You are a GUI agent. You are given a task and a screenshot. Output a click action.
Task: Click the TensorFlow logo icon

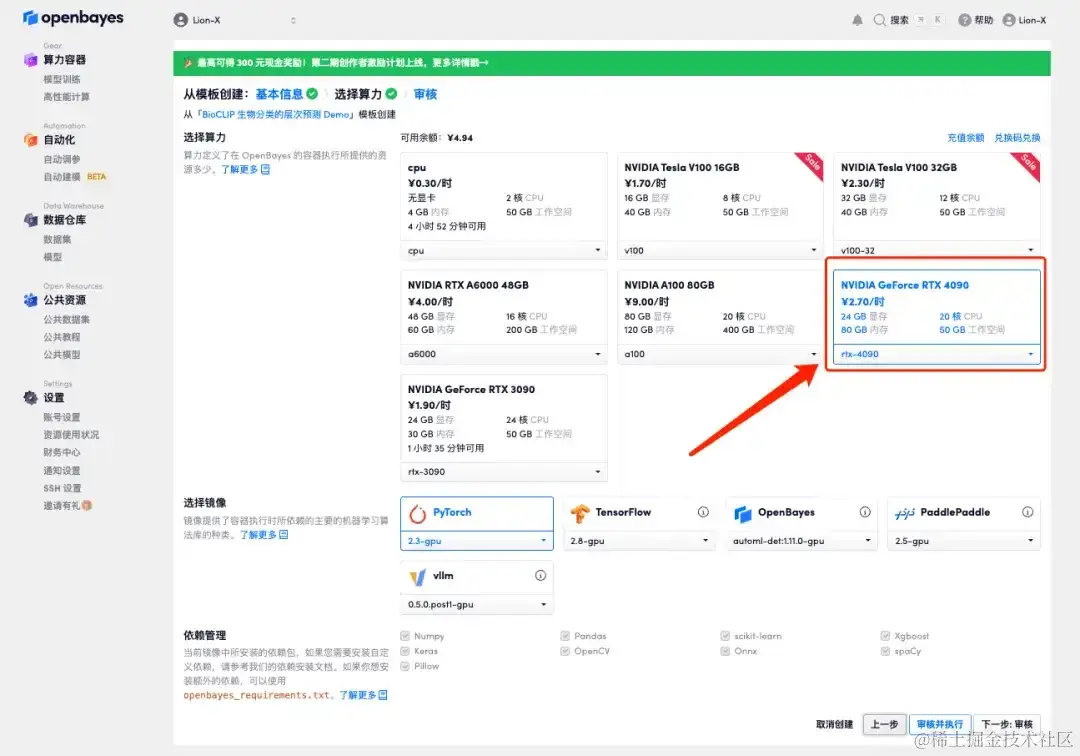point(580,513)
